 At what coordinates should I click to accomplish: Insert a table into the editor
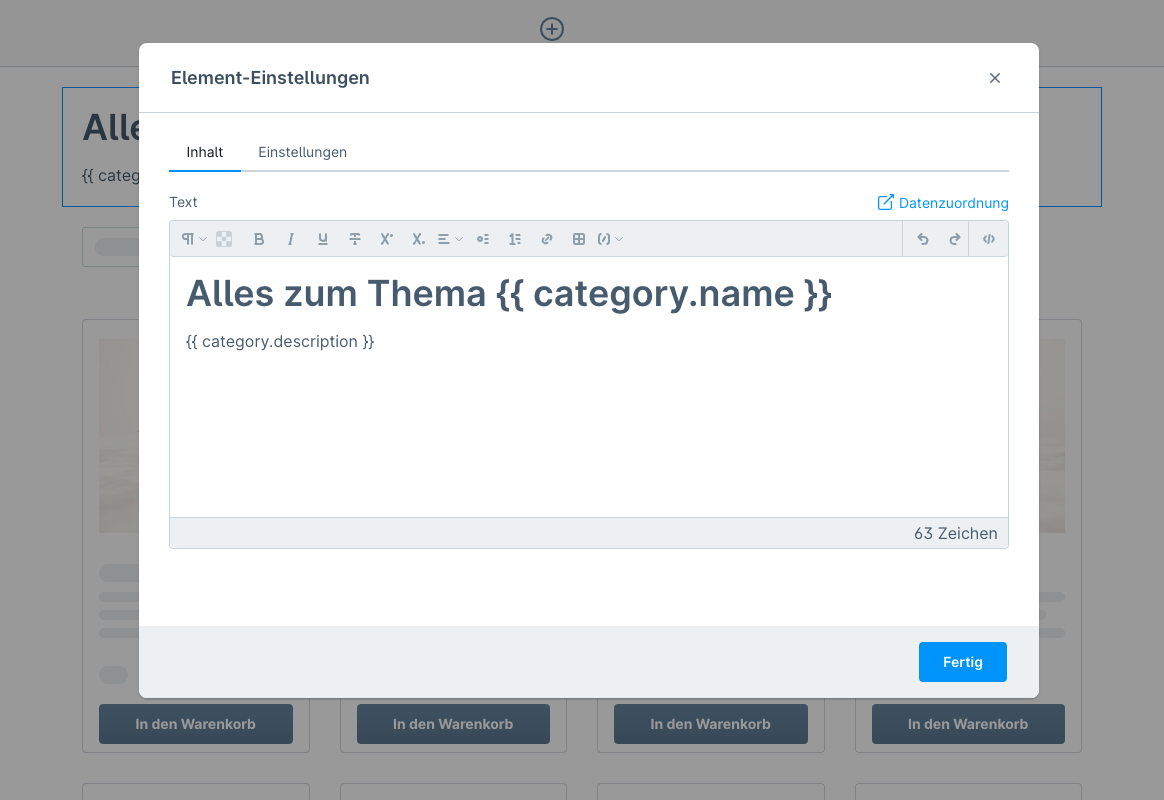pos(579,239)
